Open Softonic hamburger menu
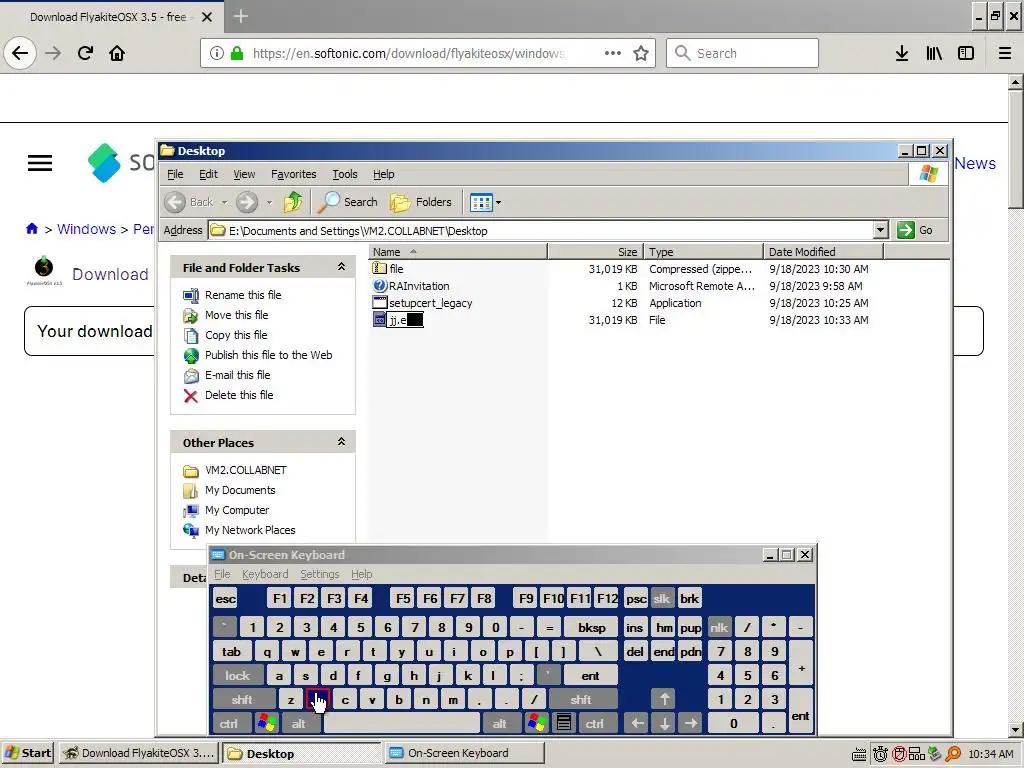1024x768 pixels. 40,163
